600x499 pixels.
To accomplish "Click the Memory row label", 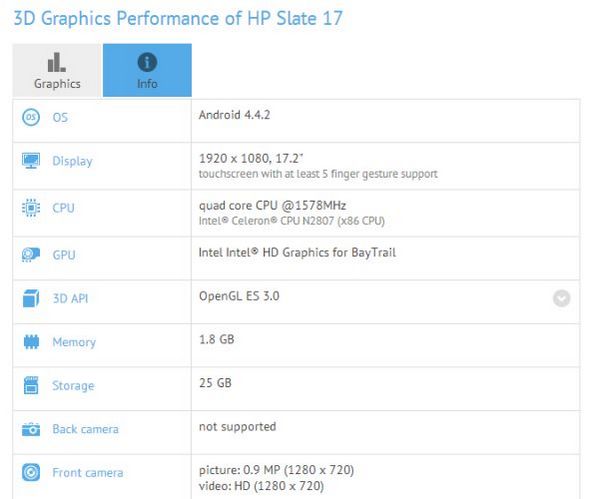I will (74, 342).
